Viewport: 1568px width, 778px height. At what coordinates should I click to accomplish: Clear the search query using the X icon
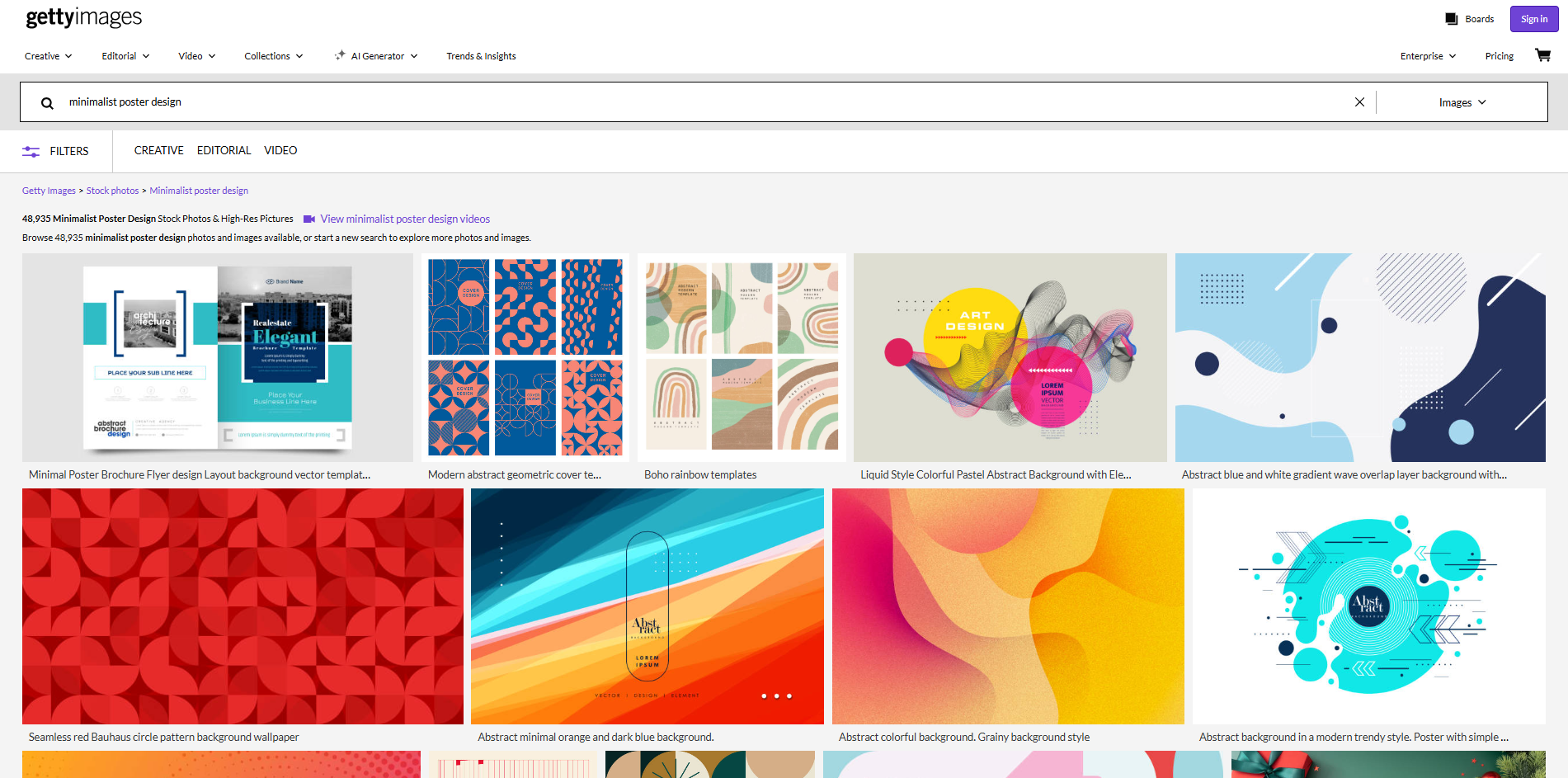[x=1358, y=101]
